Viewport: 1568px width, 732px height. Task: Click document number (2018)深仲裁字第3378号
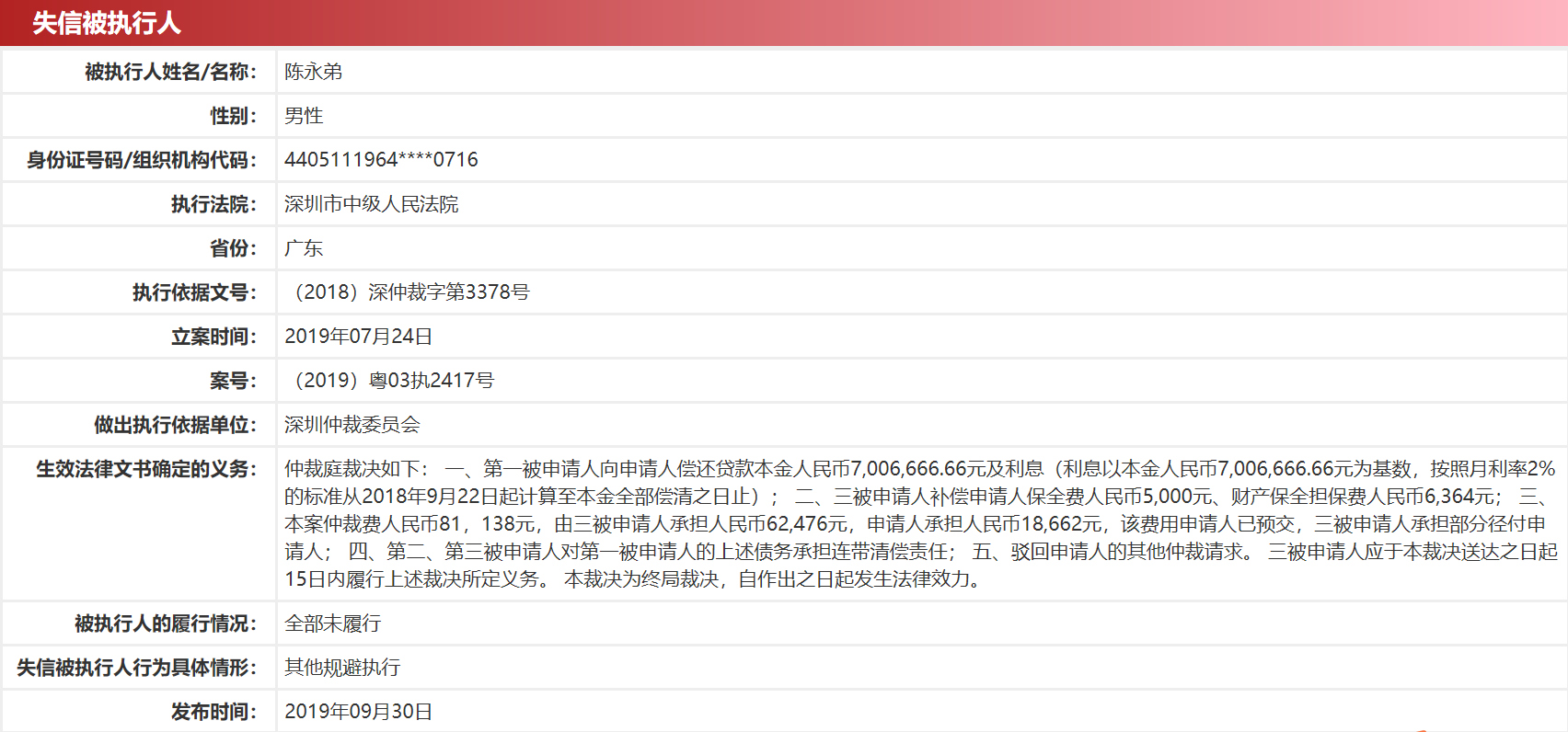(x=408, y=292)
